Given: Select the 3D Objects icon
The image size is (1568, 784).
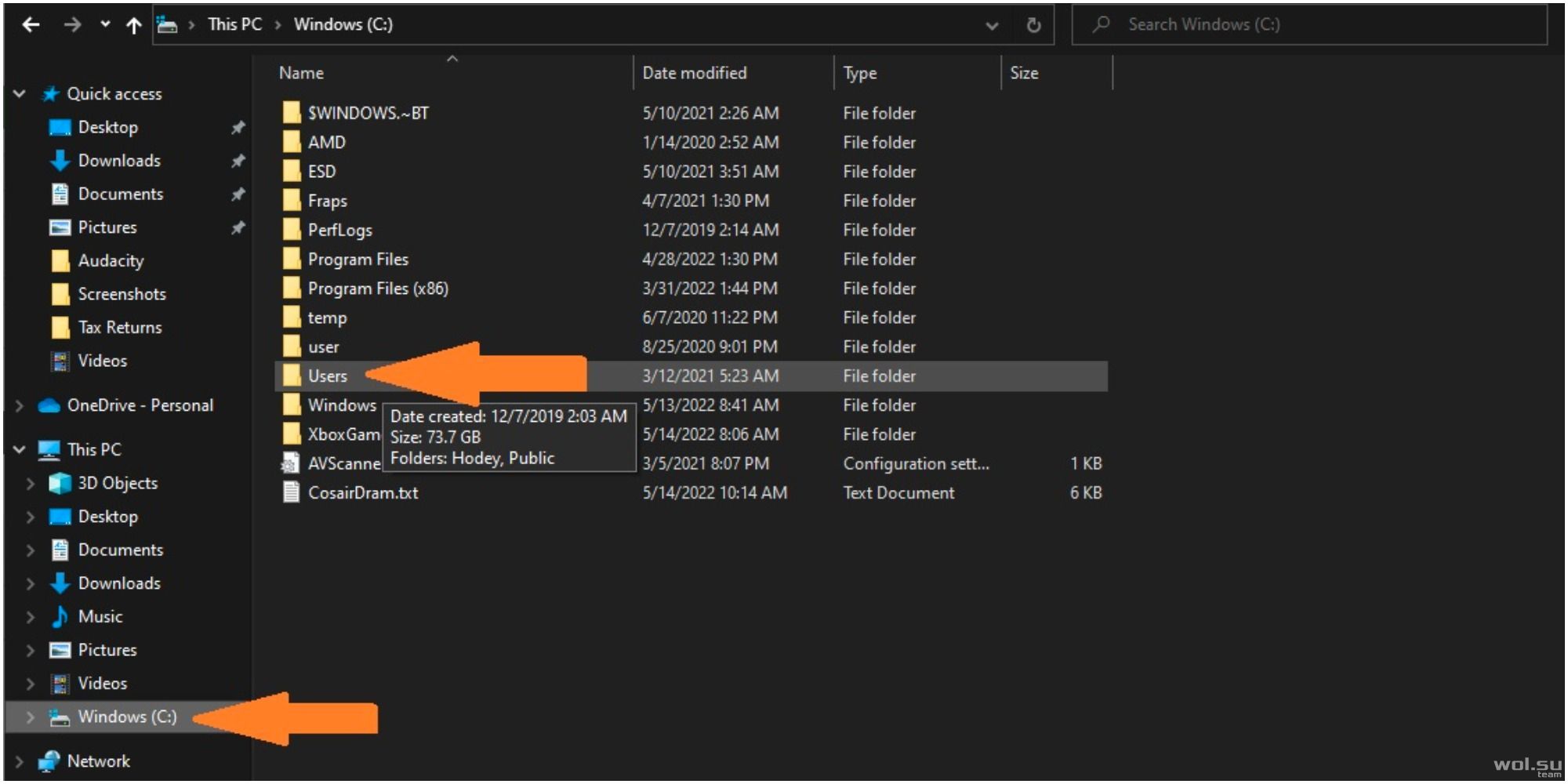Looking at the screenshot, I should point(60,483).
